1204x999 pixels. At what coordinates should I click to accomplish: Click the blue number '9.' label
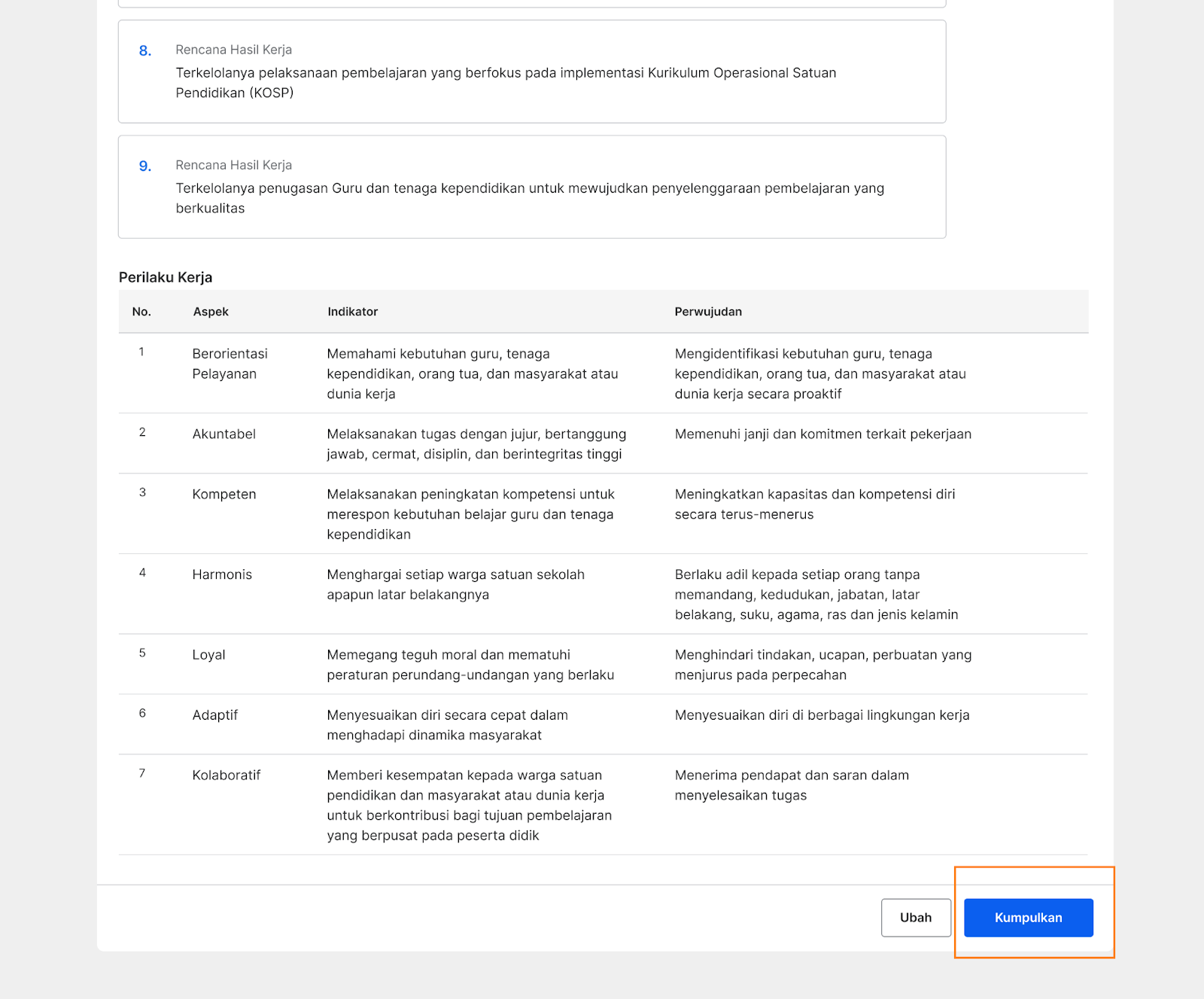click(x=145, y=166)
